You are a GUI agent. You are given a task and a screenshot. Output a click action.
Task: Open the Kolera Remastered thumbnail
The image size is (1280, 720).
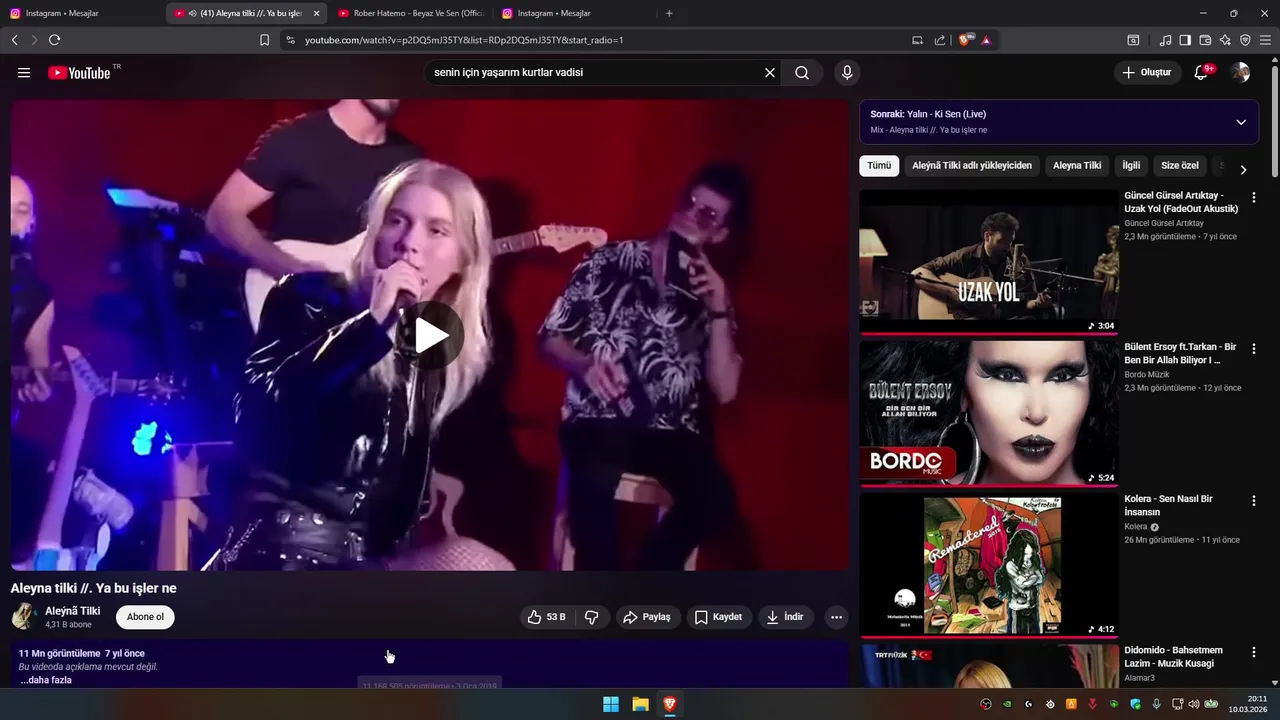[989, 564]
